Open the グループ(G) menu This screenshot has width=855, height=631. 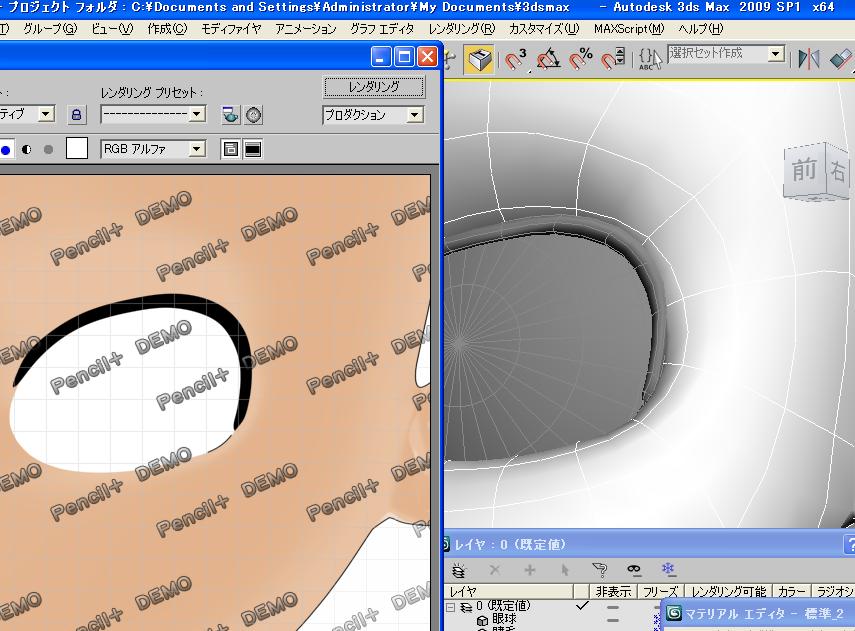click(50, 29)
